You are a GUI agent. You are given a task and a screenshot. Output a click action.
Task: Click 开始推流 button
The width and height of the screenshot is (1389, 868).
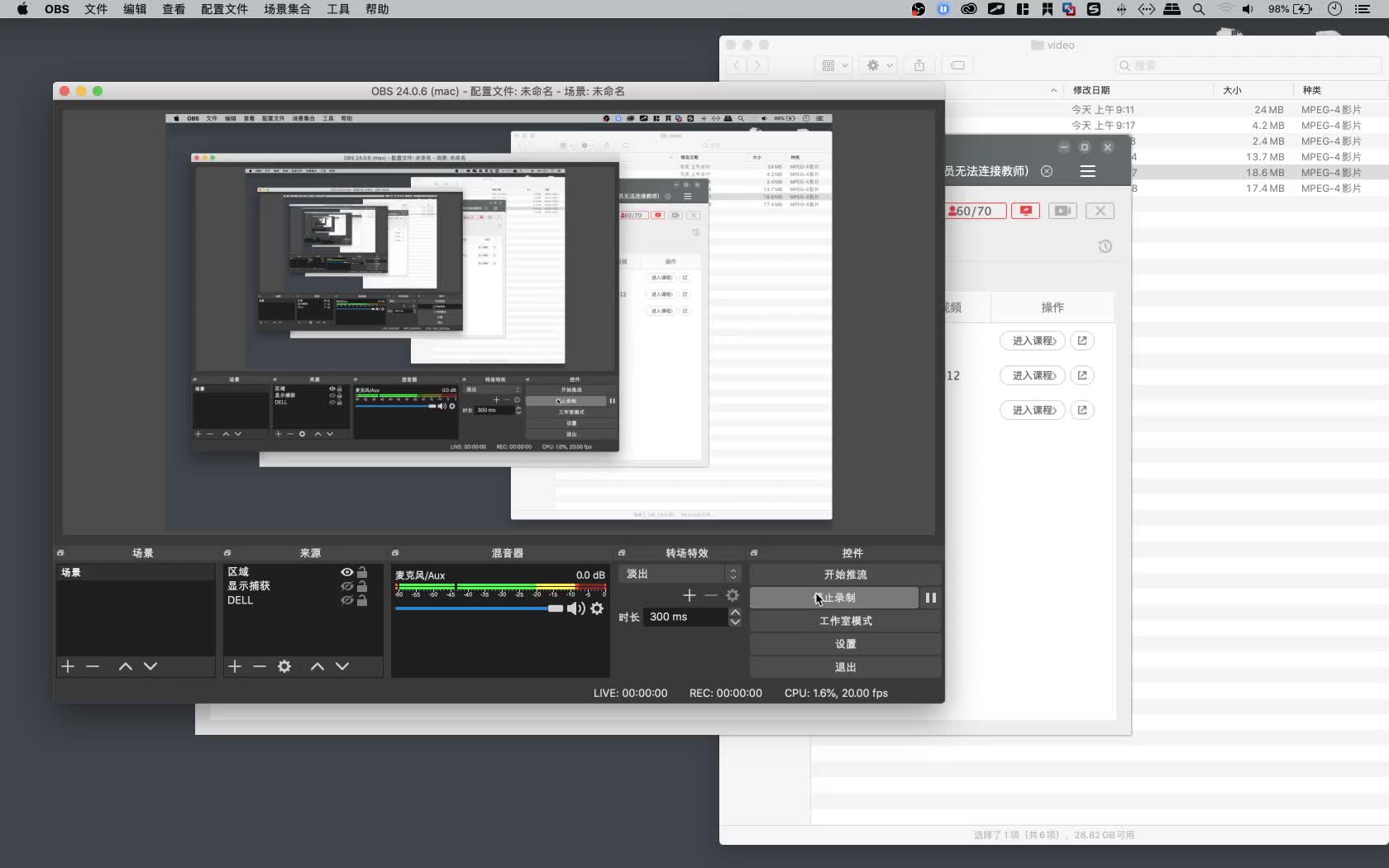coord(845,575)
